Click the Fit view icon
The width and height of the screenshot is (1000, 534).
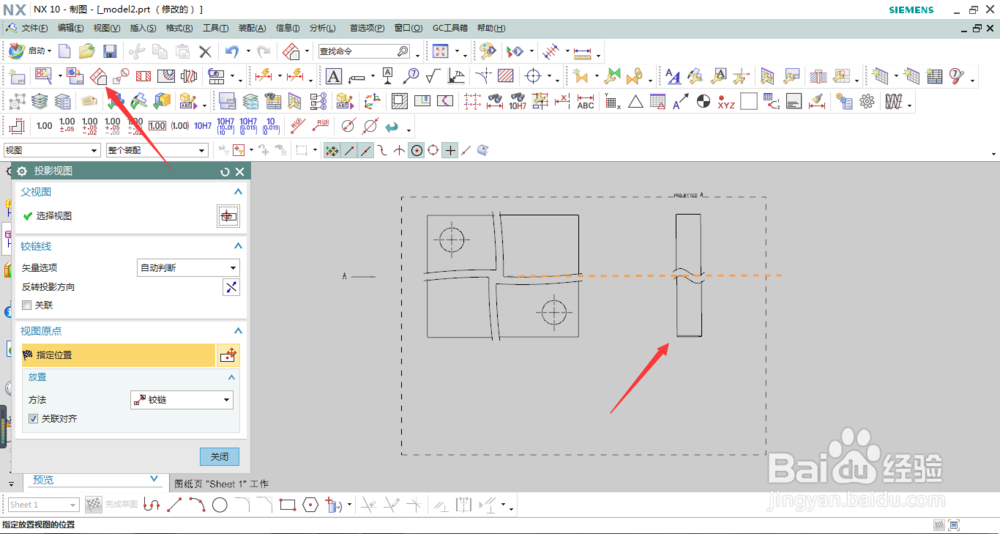[439, 51]
